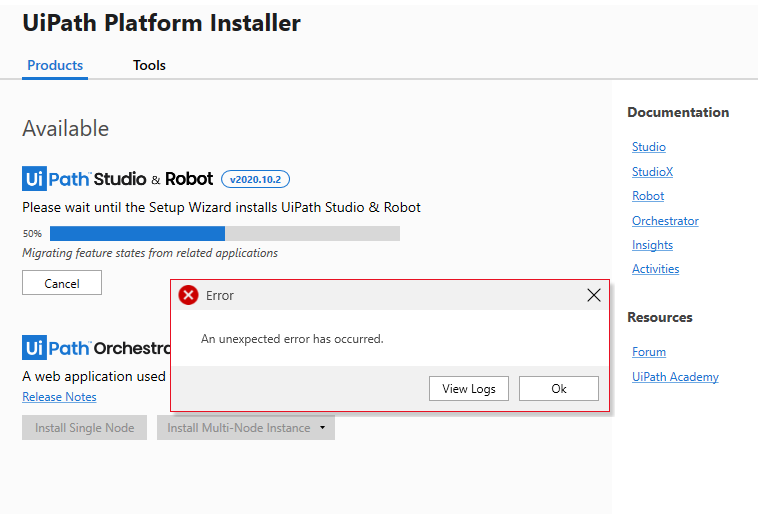The height and width of the screenshot is (514, 758).
Task: Click the red error icon in dialog
Action: tap(189, 295)
